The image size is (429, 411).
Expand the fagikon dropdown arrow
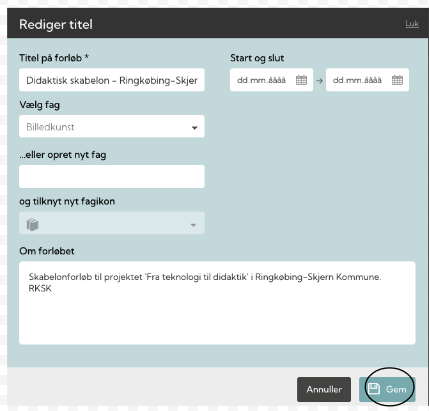tap(193, 225)
